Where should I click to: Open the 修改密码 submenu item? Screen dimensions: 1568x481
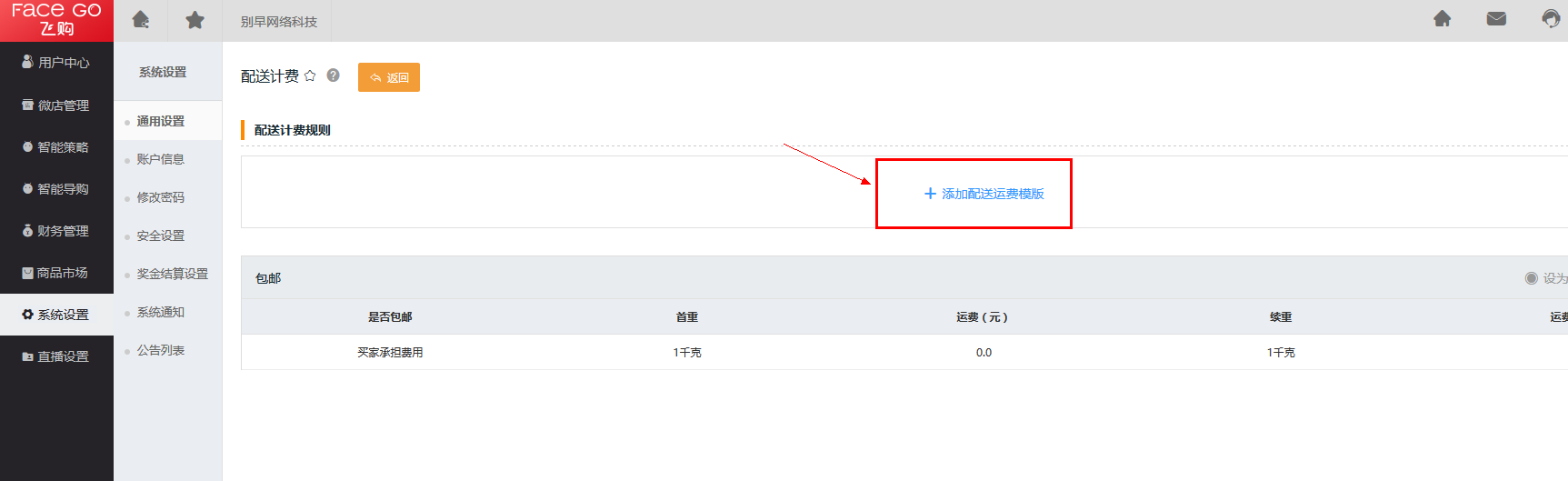161,197
